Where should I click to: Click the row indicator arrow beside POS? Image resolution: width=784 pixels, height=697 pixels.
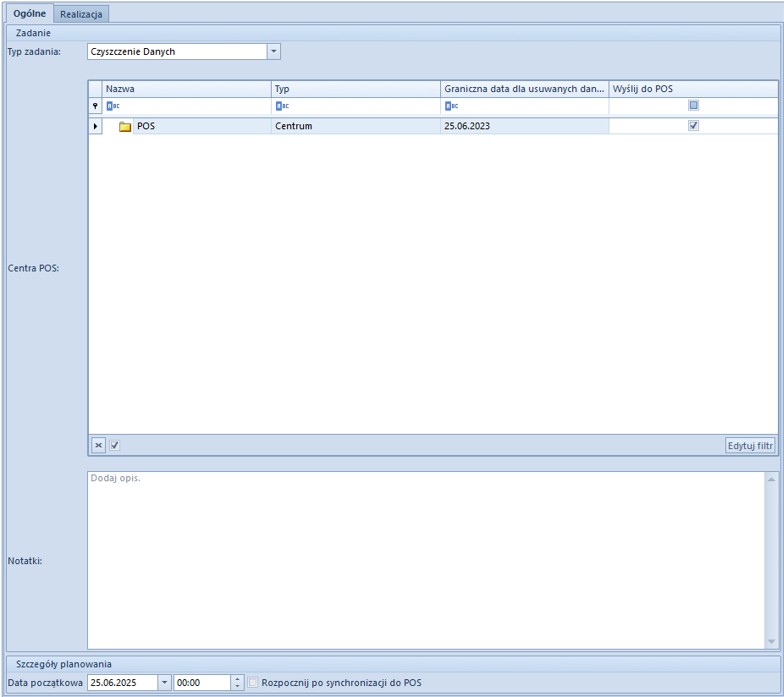click(x=96, y=127)
